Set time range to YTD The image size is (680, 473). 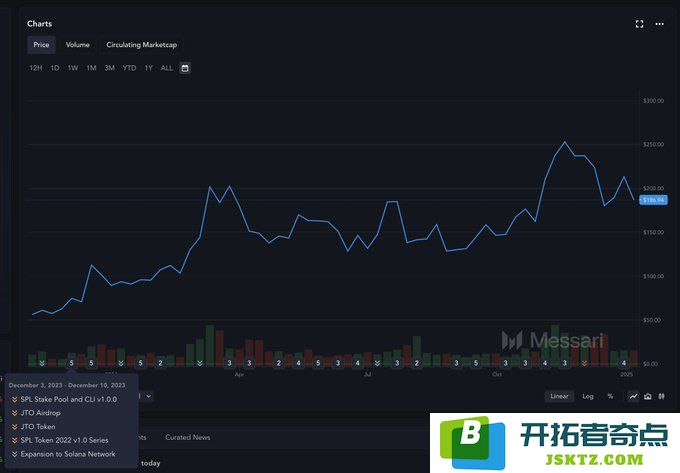point(129,68)
